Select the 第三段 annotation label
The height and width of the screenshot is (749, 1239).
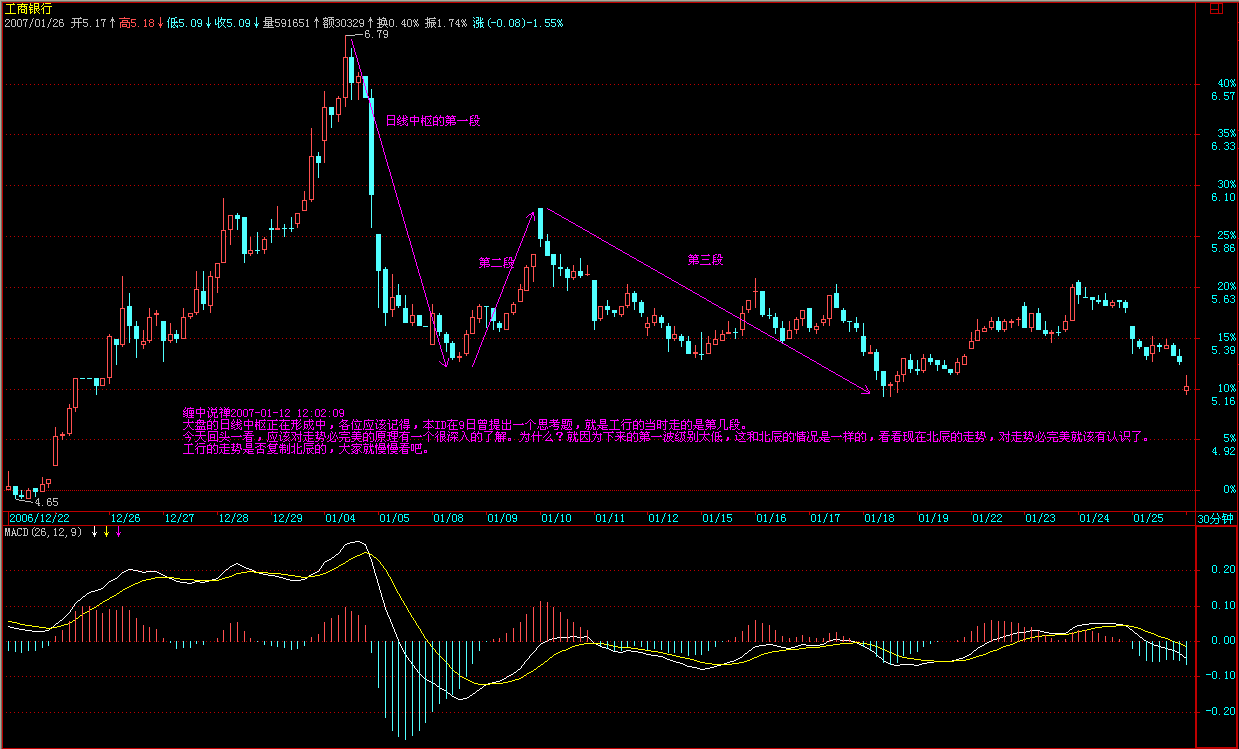705,259
